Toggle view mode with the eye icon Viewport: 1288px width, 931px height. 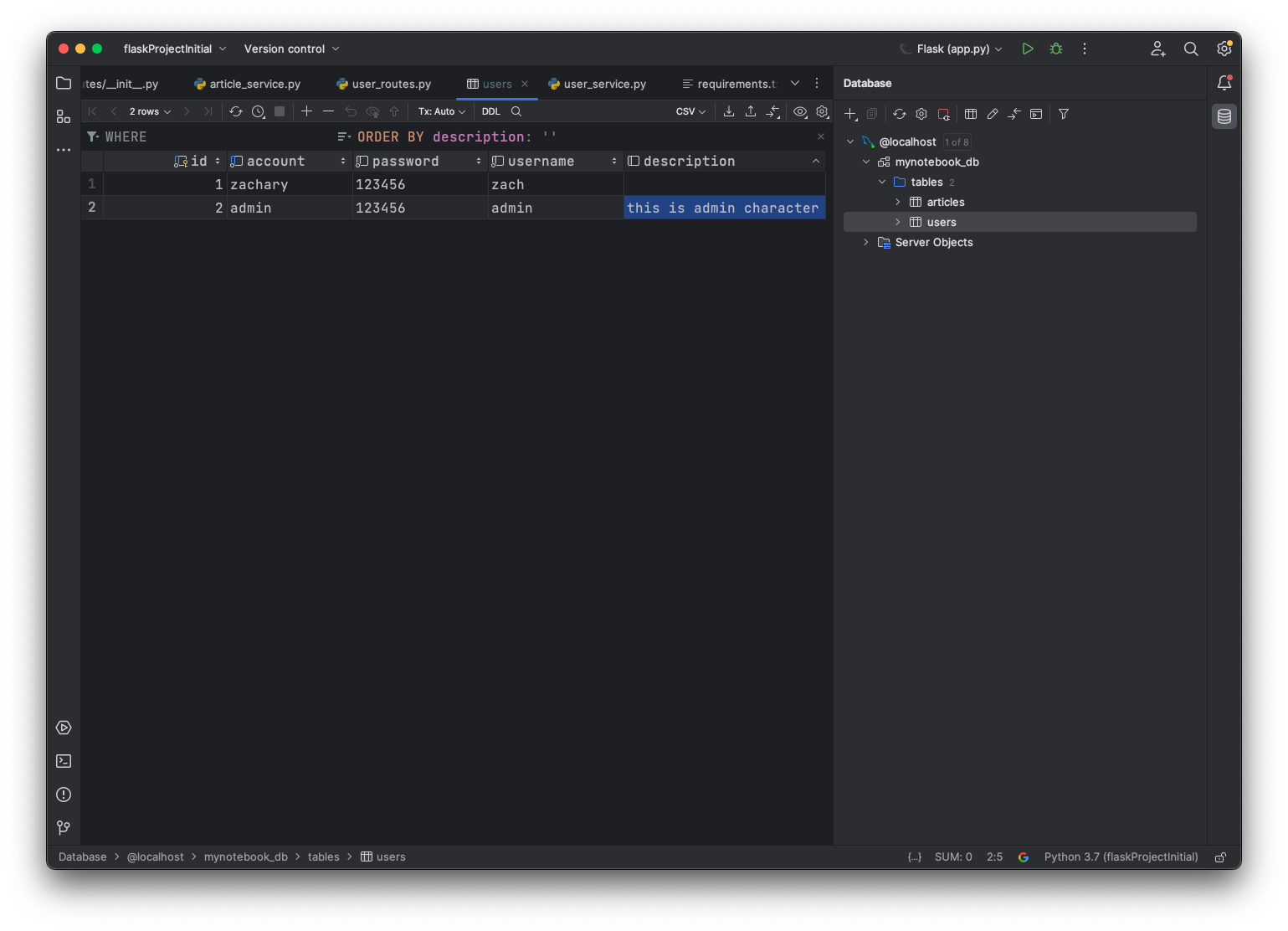[x=800, y=111]
